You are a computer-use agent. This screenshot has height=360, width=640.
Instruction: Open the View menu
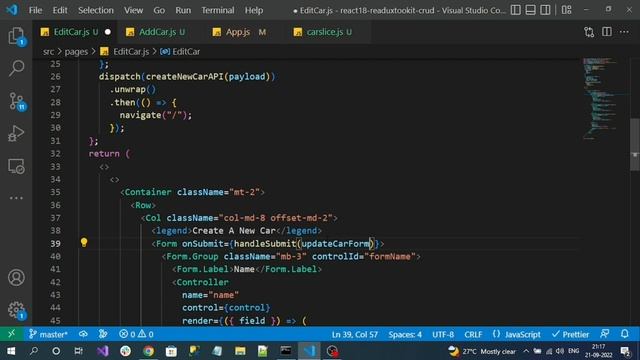click(133, 10)
